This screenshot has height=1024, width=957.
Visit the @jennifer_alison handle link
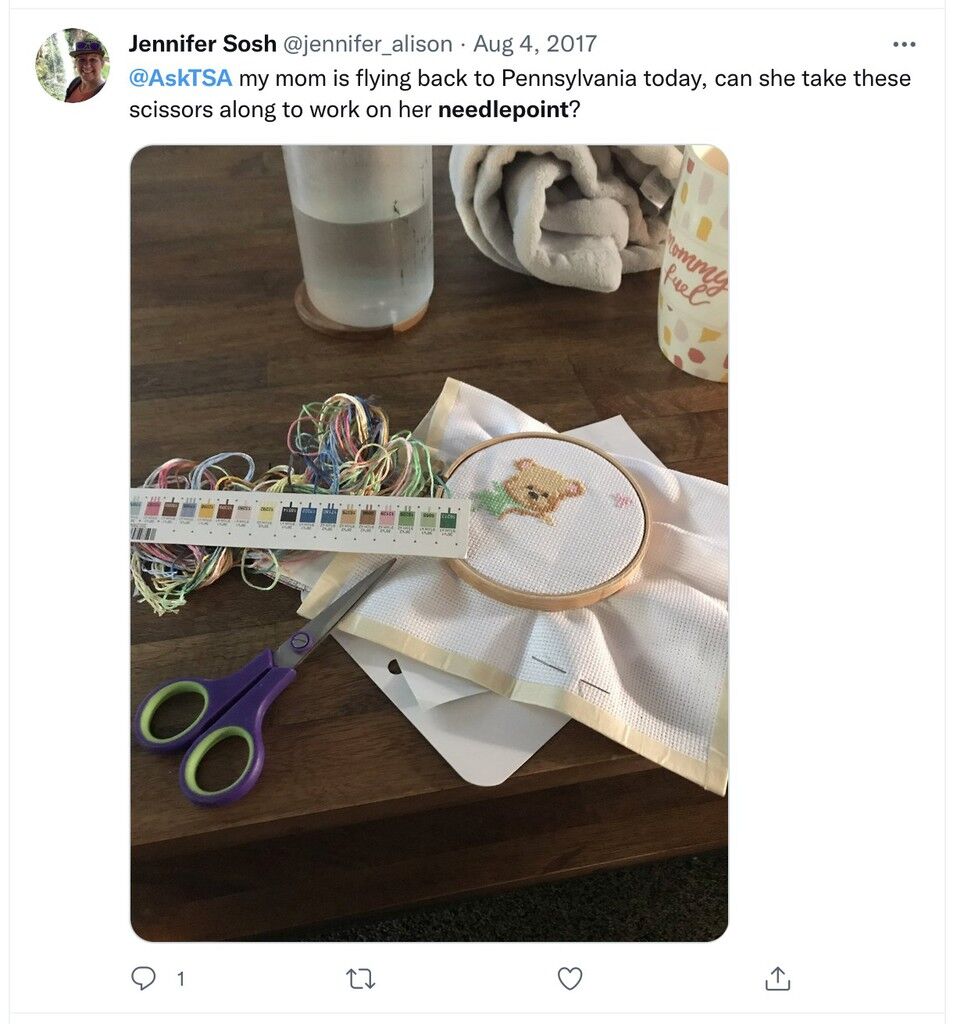[x=367, y=44]
